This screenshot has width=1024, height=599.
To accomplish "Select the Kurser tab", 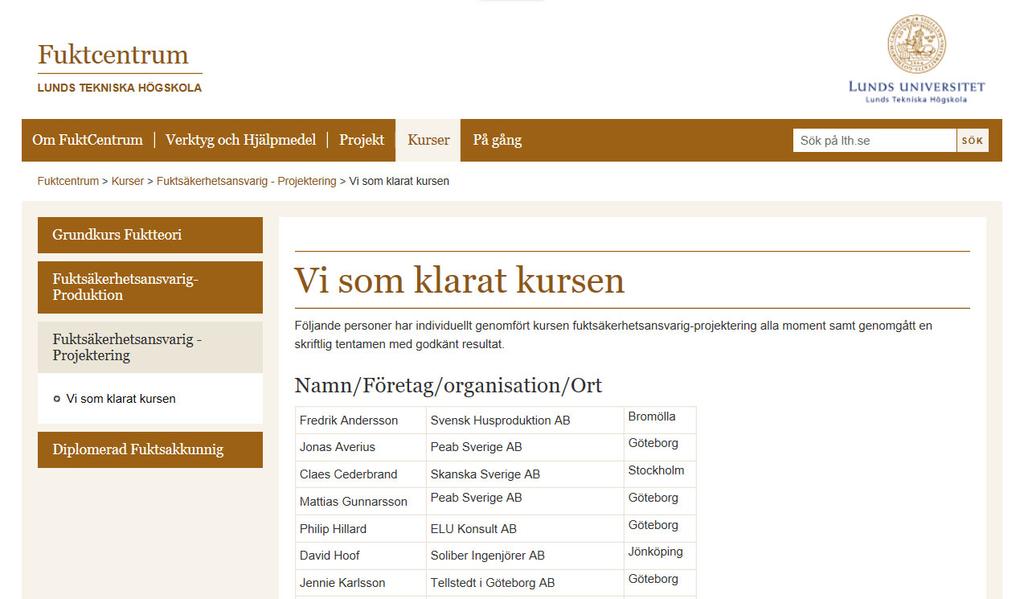I will click(x=428, y=140).
